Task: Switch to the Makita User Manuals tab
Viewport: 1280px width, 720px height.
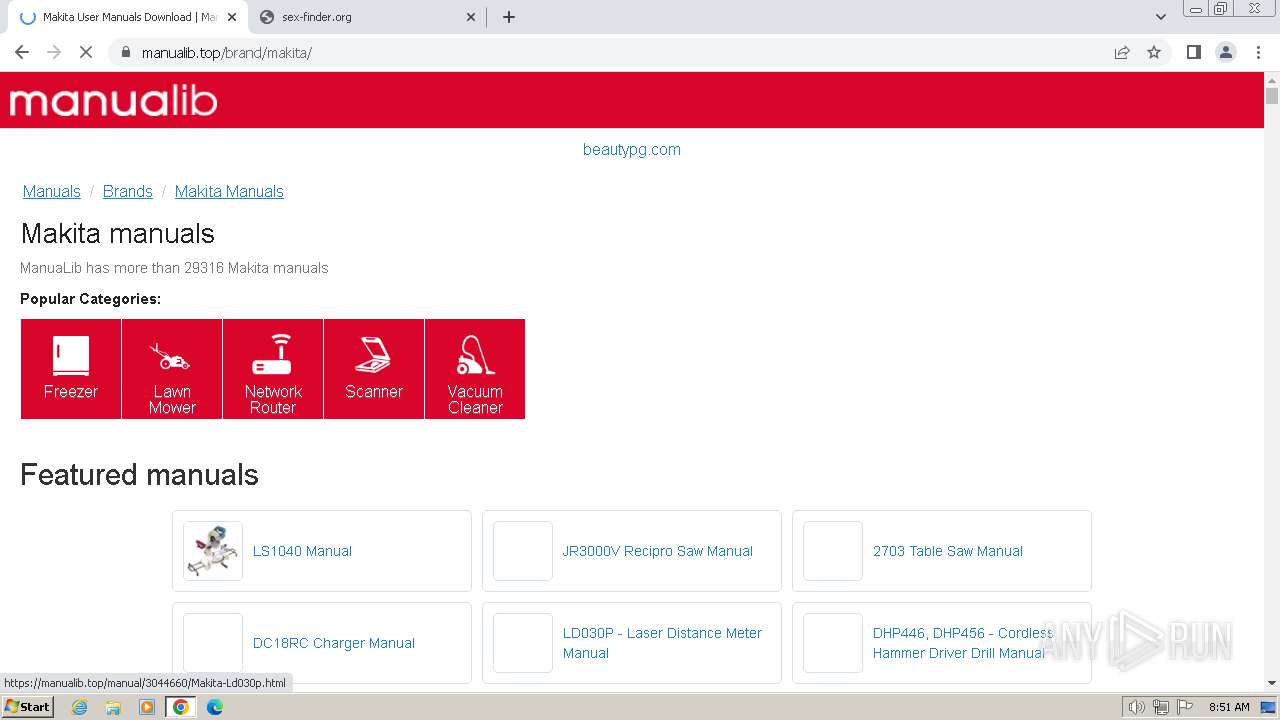Action: (x=124, y=17)
